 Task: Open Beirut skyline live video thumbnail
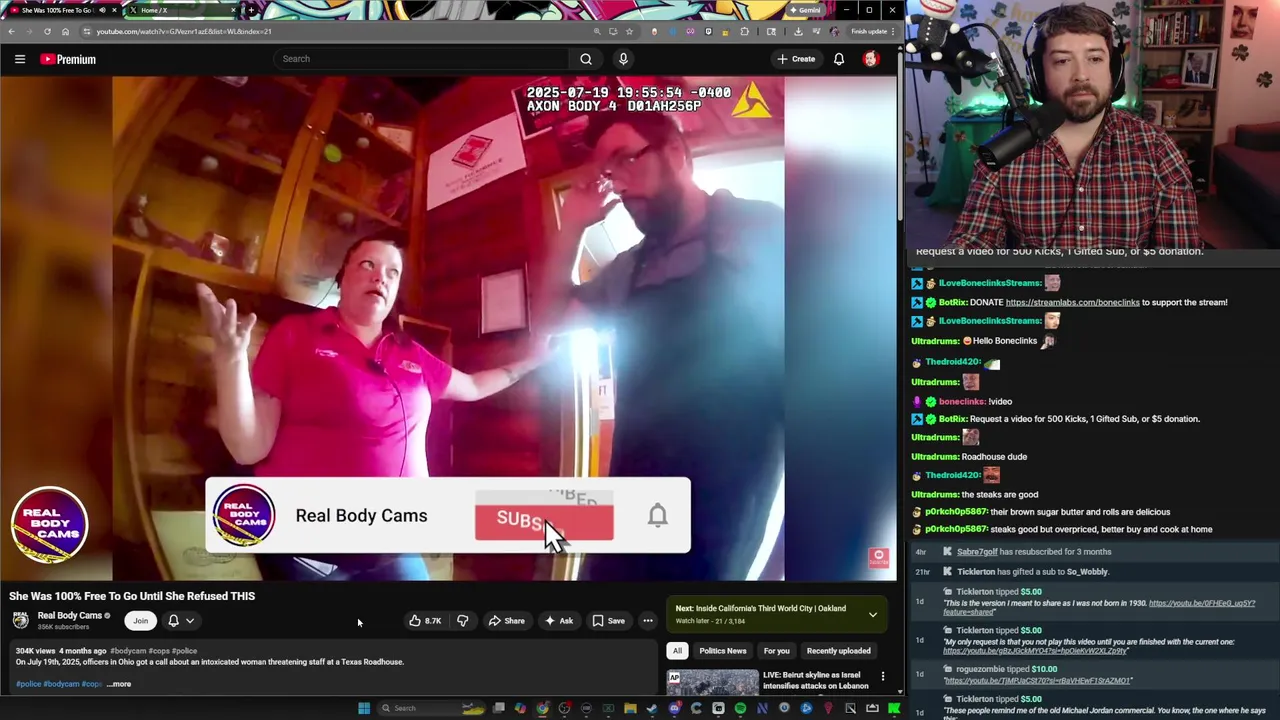coord(713,683)
